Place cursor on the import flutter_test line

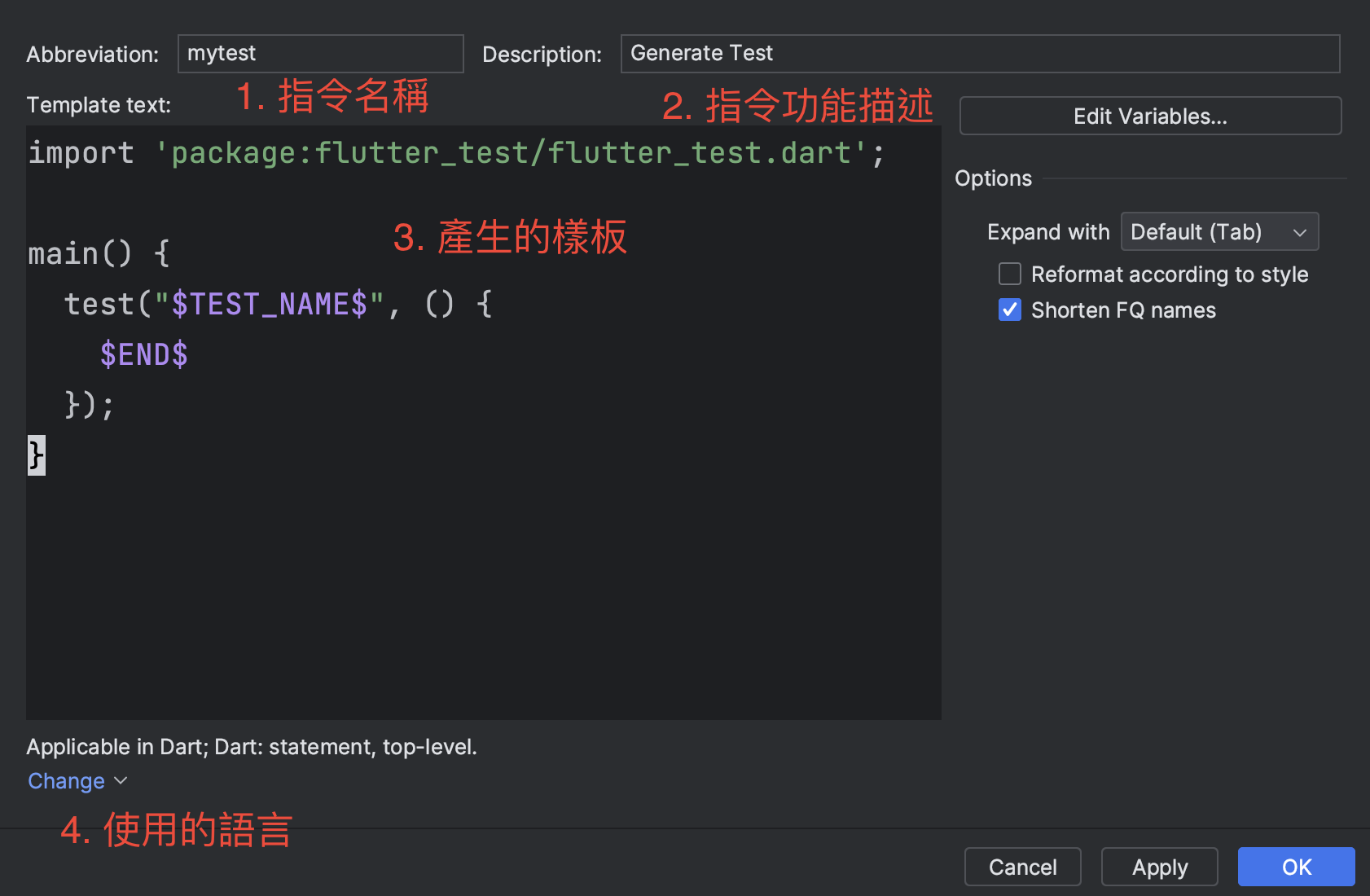click(x=456, y=153)
